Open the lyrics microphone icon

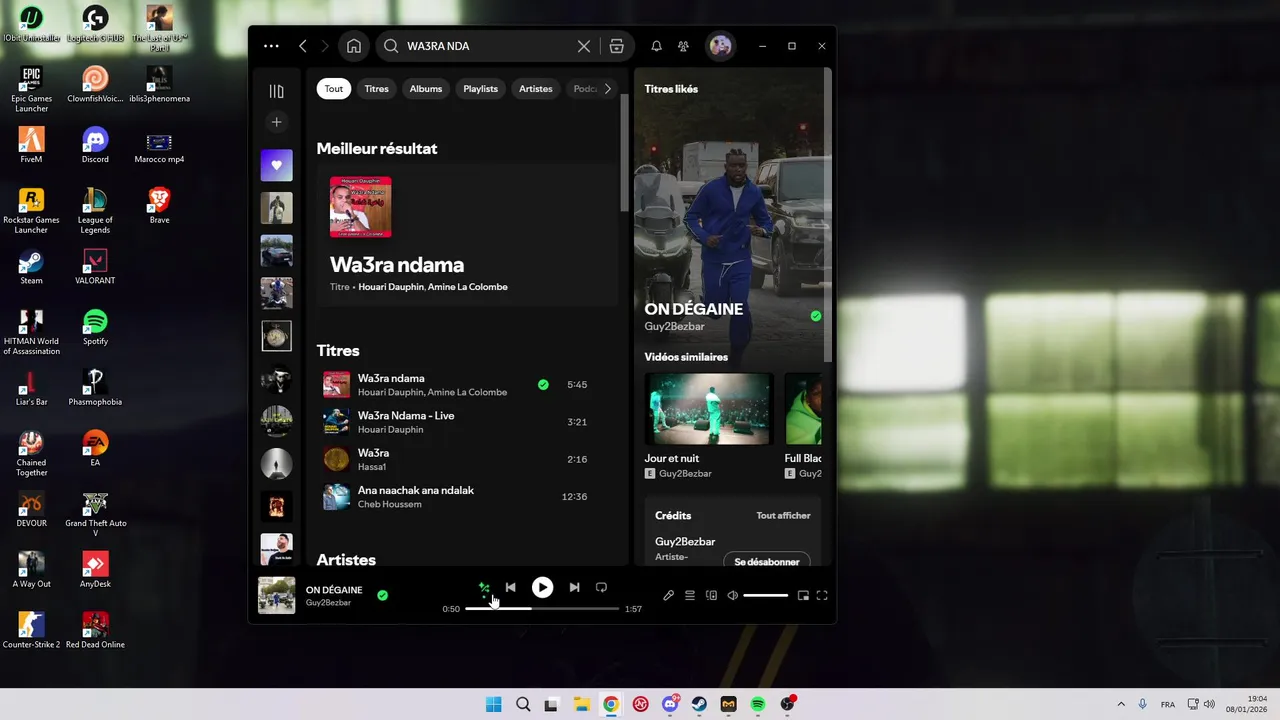click(669, 596)
